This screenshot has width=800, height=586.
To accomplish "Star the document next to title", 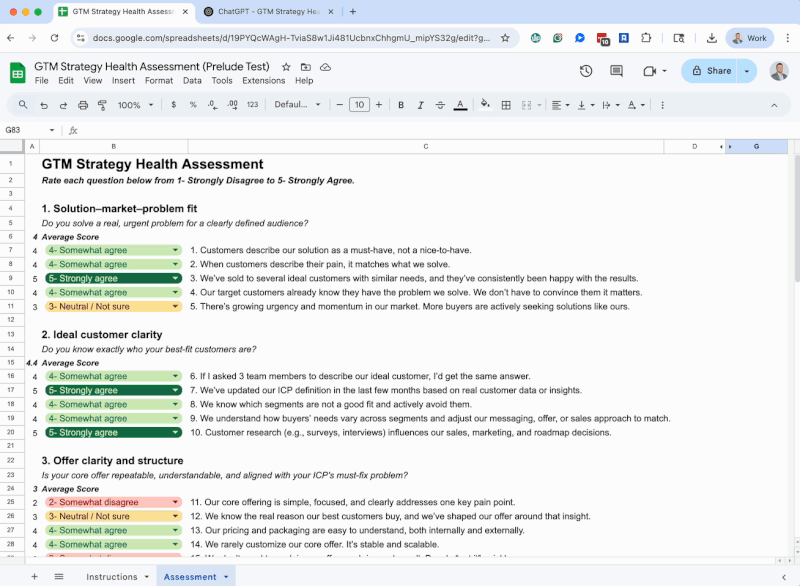I will click(x=286, y=67).
